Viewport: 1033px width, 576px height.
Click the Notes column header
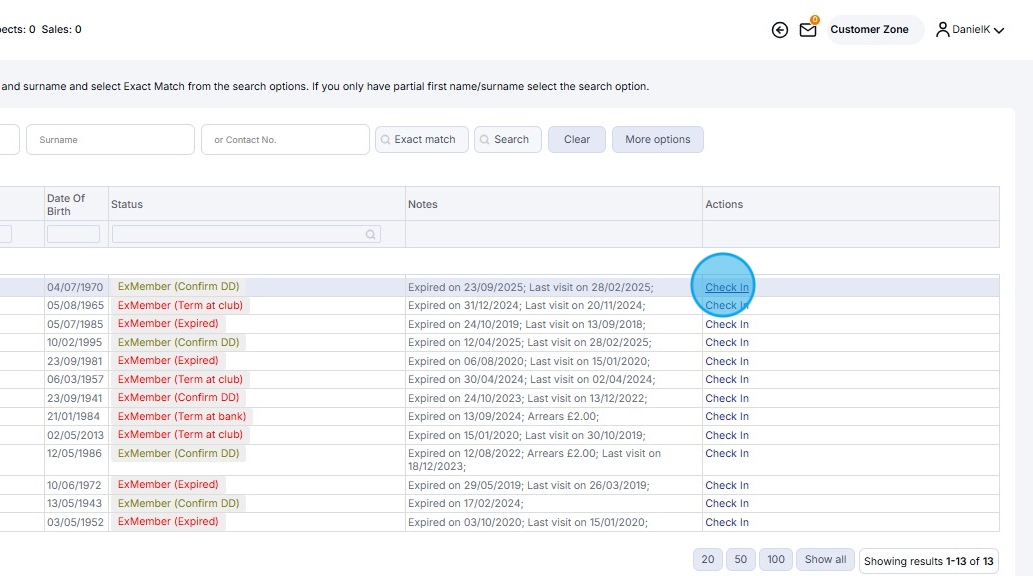click(422, 204)
